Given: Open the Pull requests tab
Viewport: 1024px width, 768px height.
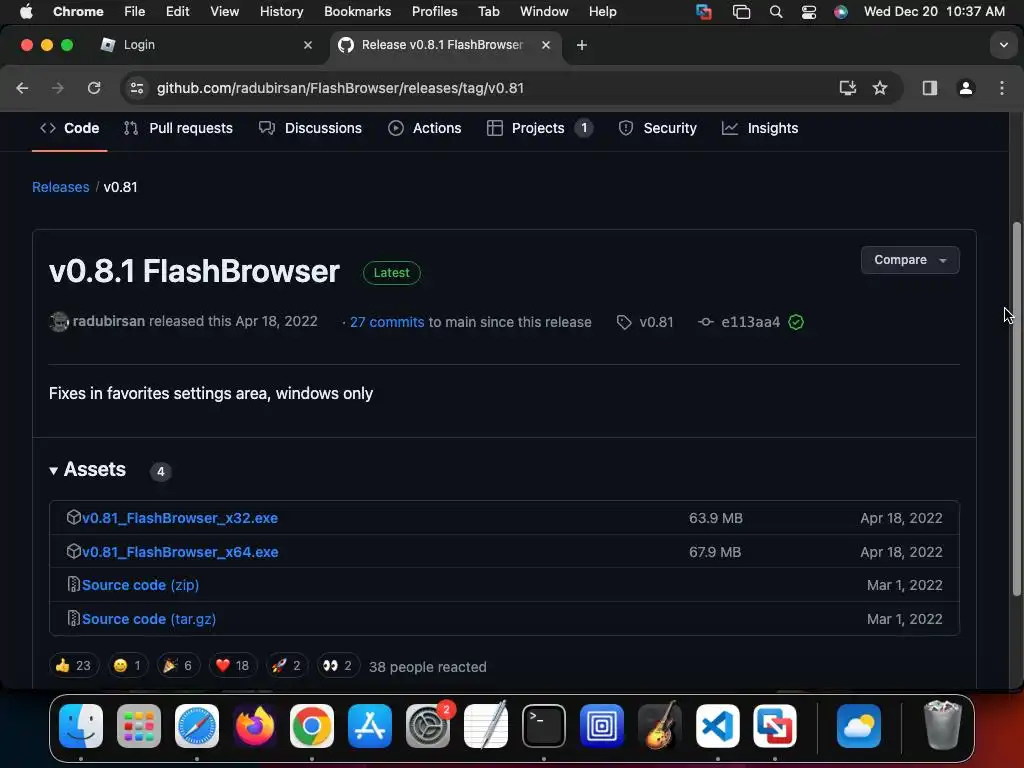Looking at the screenshot, I should 178,128.
